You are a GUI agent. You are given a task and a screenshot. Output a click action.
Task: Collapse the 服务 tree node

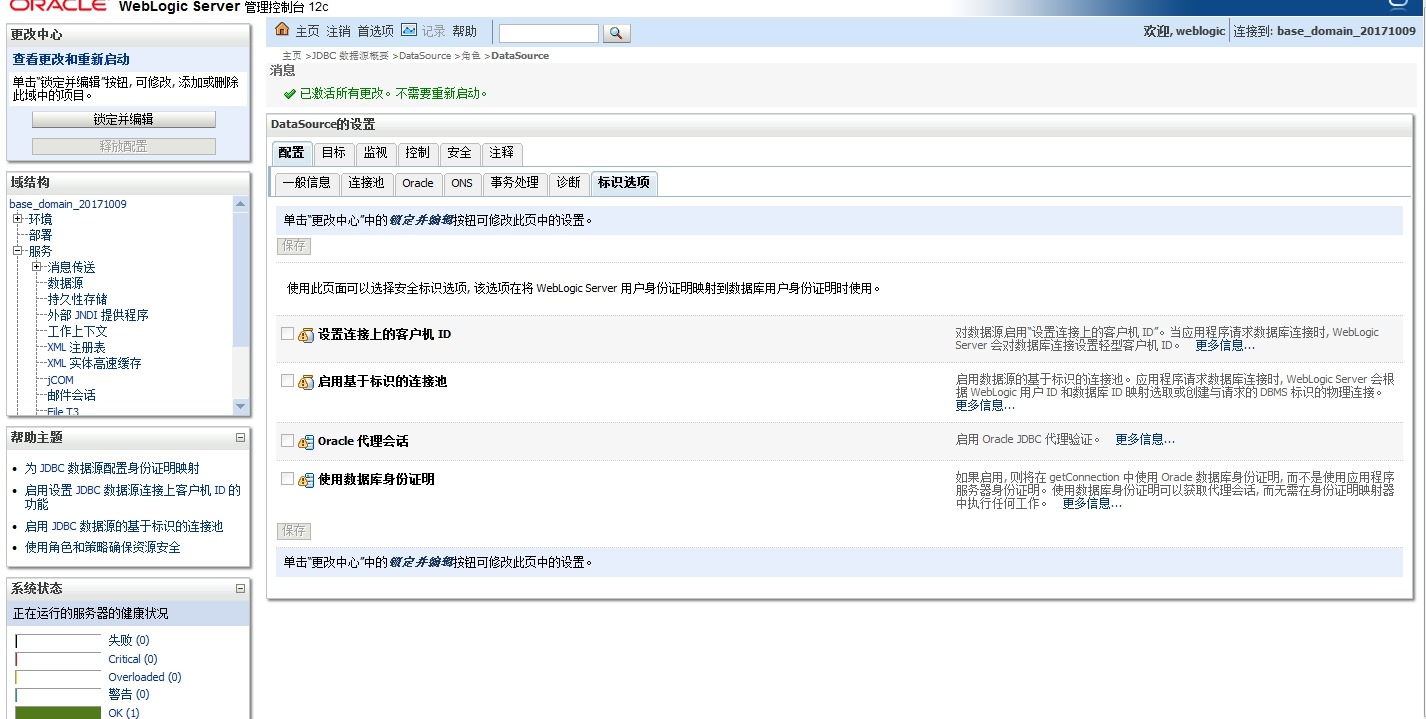coord(17,251)
